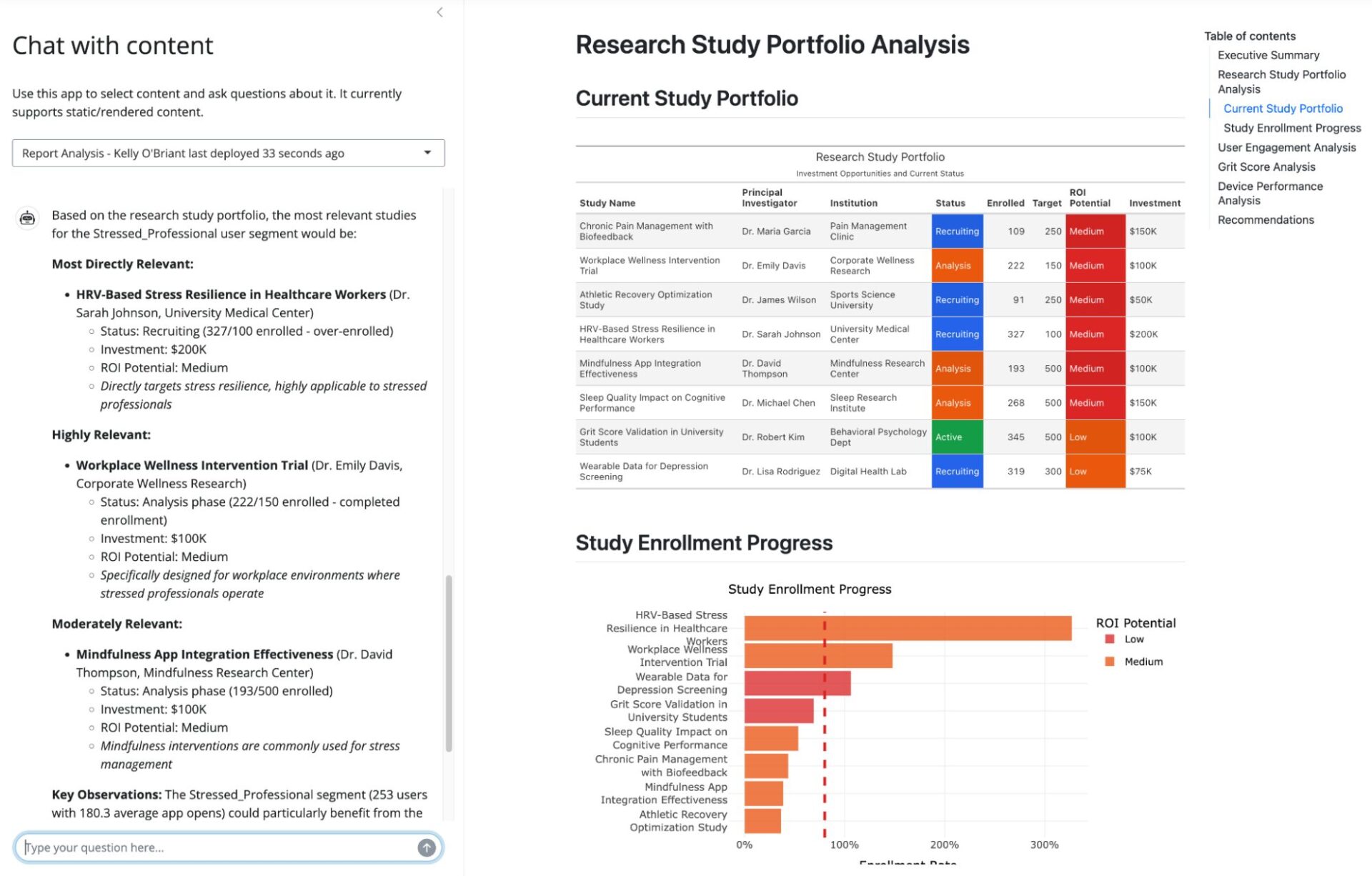Click the Wearable Data for Depression Screening bar
Image resolution: width=1372 pixels, height=876 pixels.
[797, 683]
